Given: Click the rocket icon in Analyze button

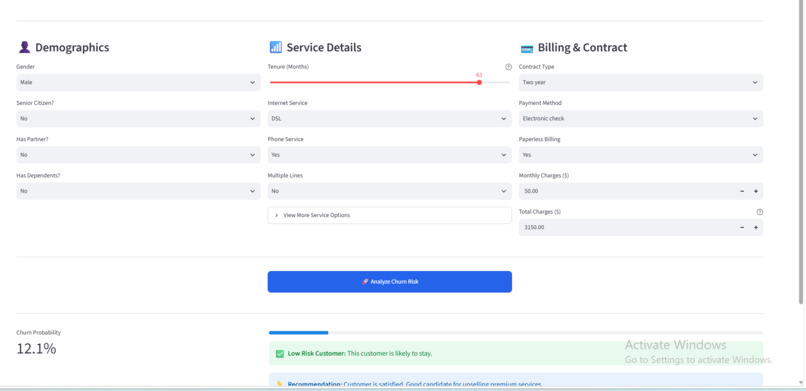Looking at the screenshot, I should pyautogui.click(x=365, y=282).
